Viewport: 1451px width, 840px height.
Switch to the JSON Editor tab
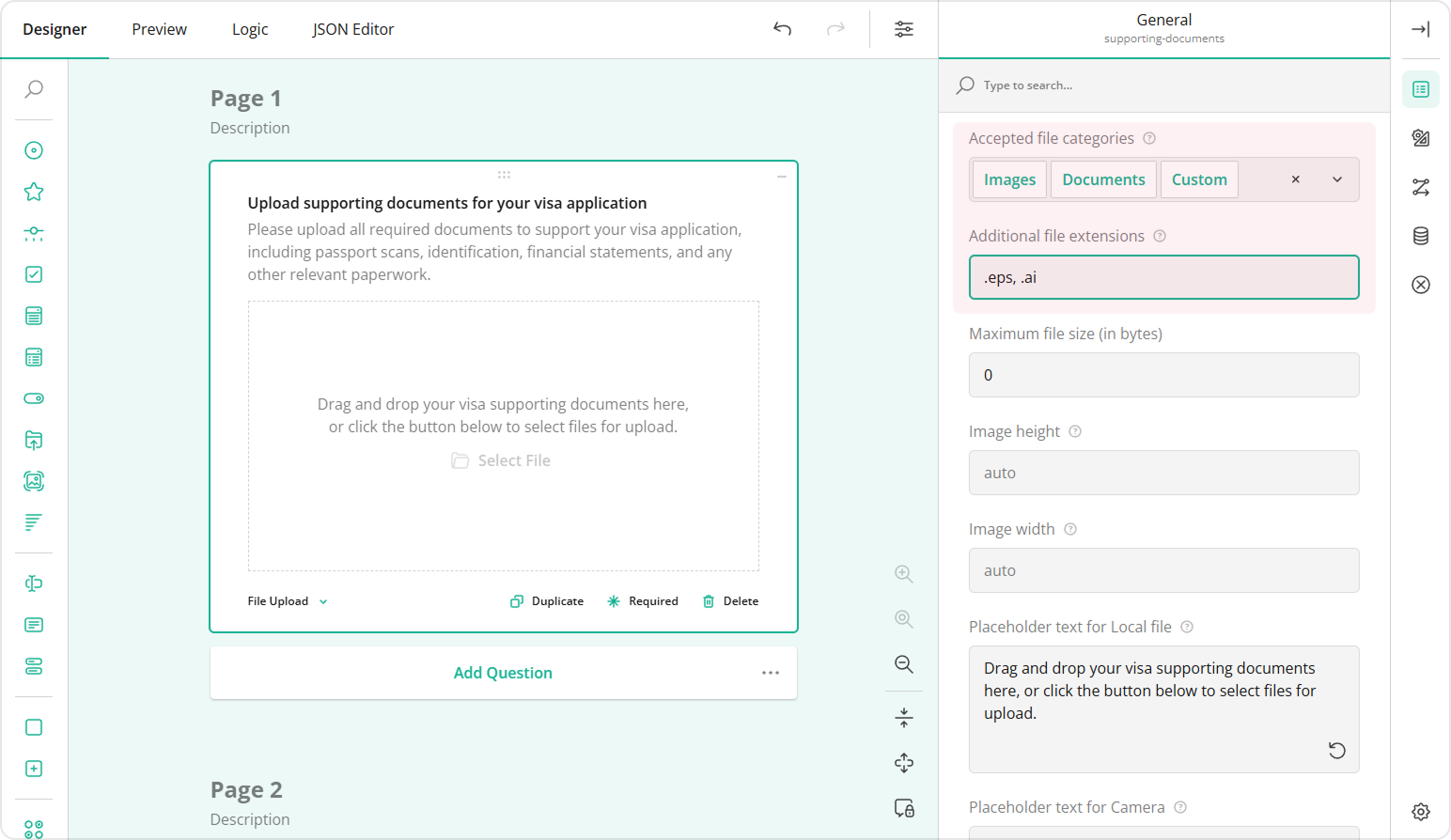pos(352,29)
